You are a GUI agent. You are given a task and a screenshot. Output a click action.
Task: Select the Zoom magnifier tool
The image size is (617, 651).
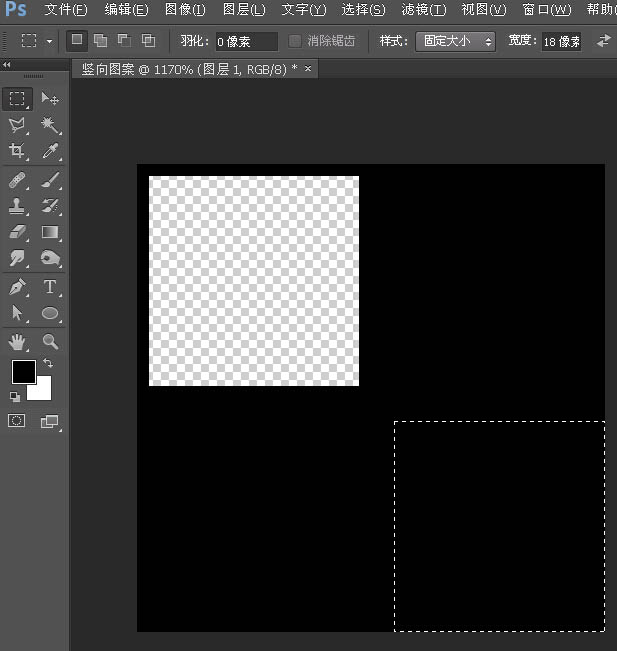point(50,342)
